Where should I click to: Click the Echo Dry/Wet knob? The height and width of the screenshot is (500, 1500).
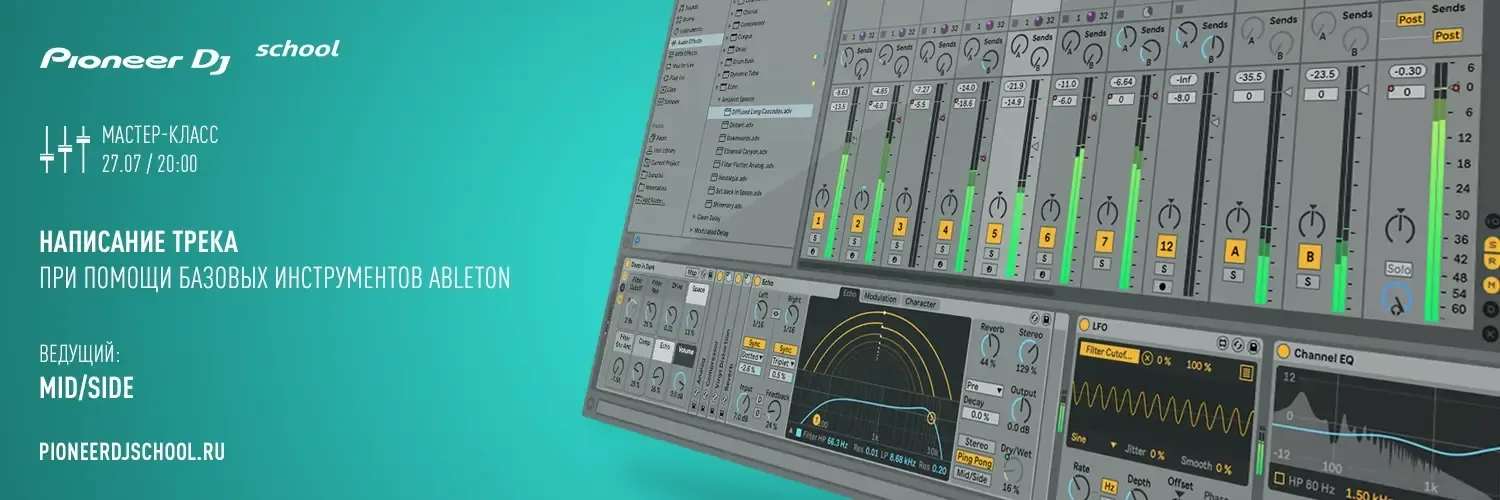tap(1013, 469)
